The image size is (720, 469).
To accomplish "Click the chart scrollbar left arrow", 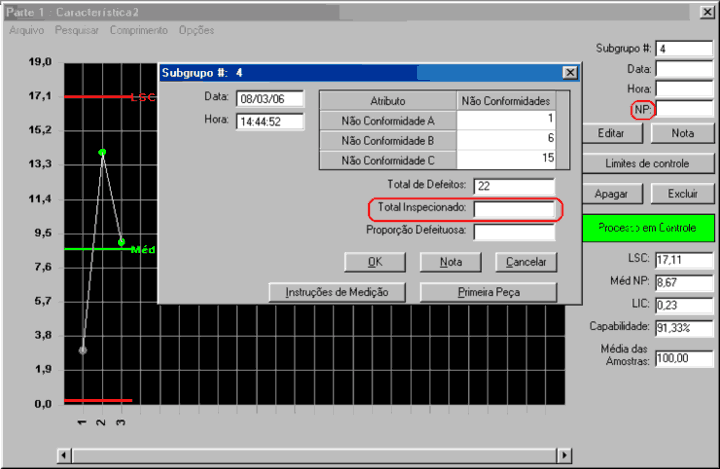I will 64,456.
